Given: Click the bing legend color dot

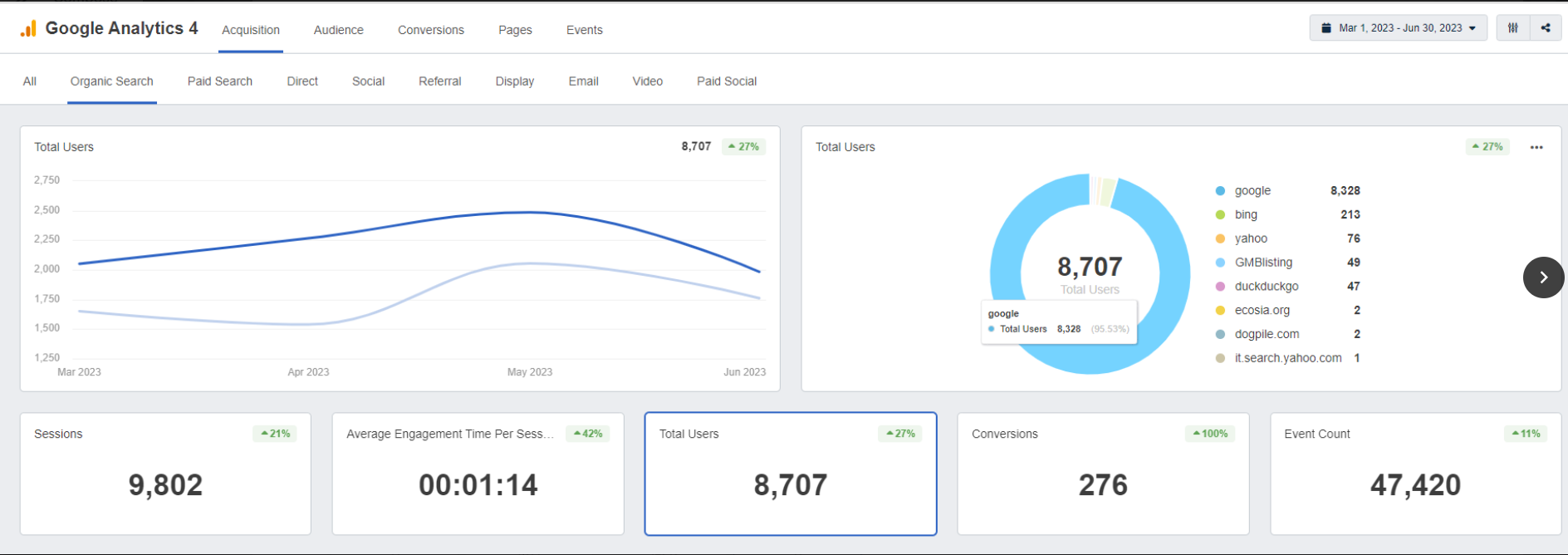Looking at the screenshot, I should tap(1220, 215).
